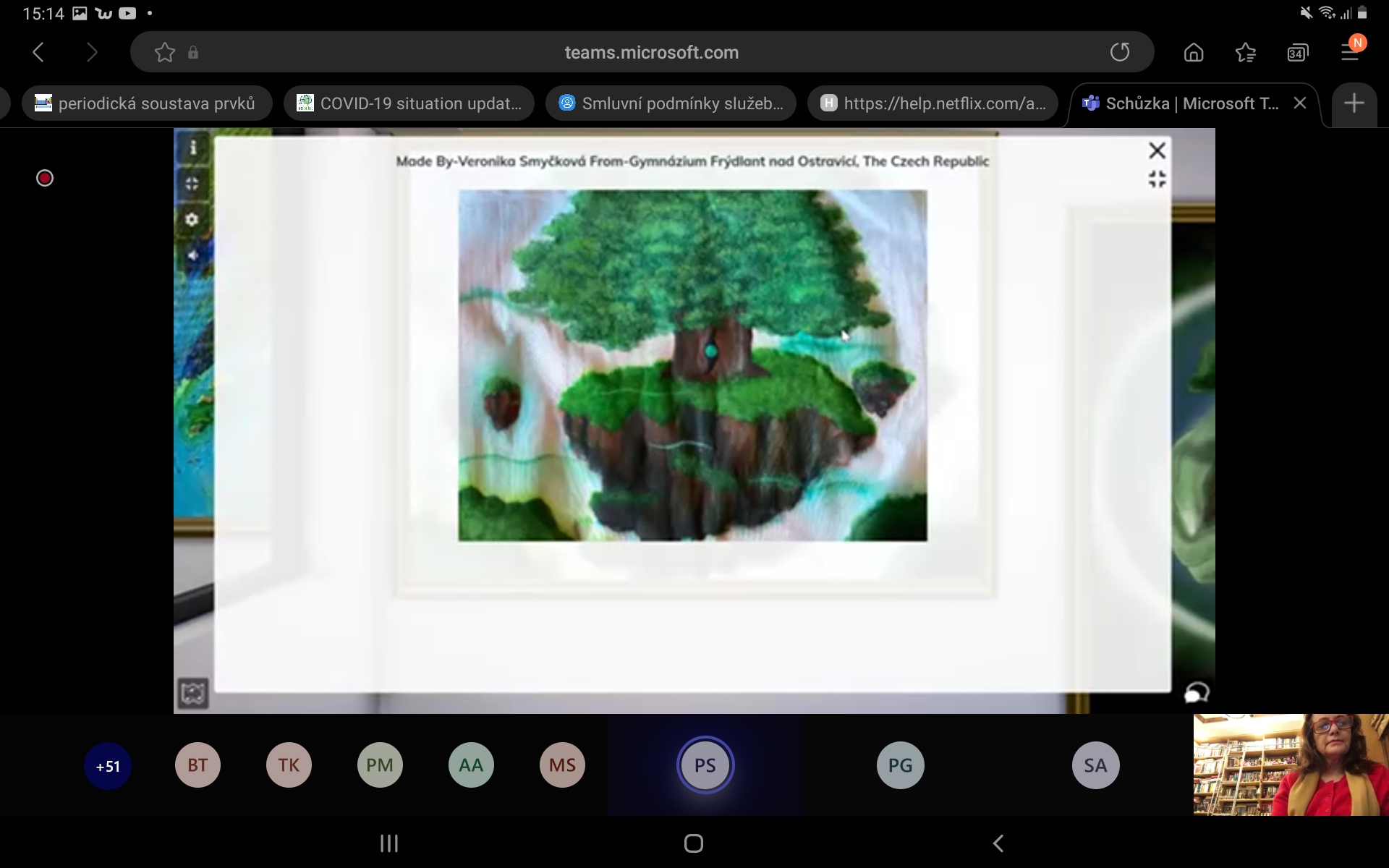Show the +51 additional participants
The width and height of the screenshot is (1389, 868).
click(x=108, y=766)
